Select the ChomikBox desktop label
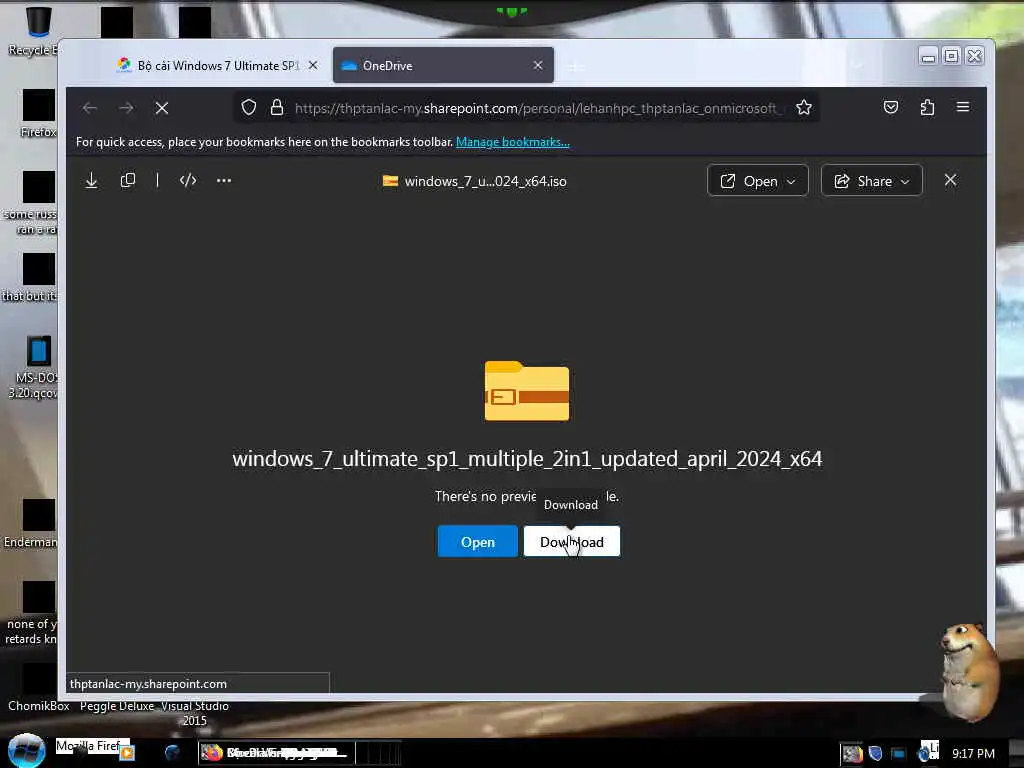Screen dimensions: 1024x768 (39, 706)
